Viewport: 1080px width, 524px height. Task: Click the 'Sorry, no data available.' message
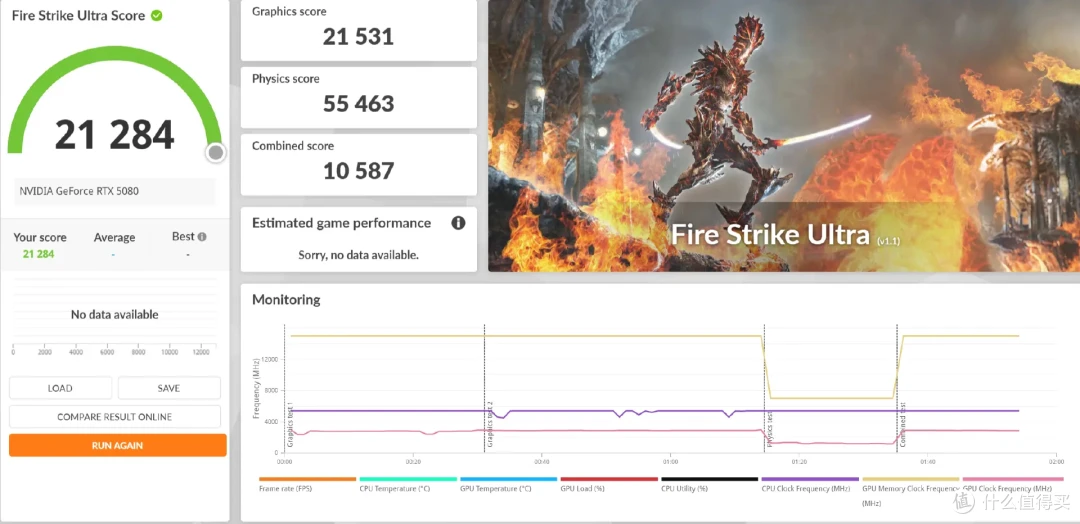pos(358,255)
